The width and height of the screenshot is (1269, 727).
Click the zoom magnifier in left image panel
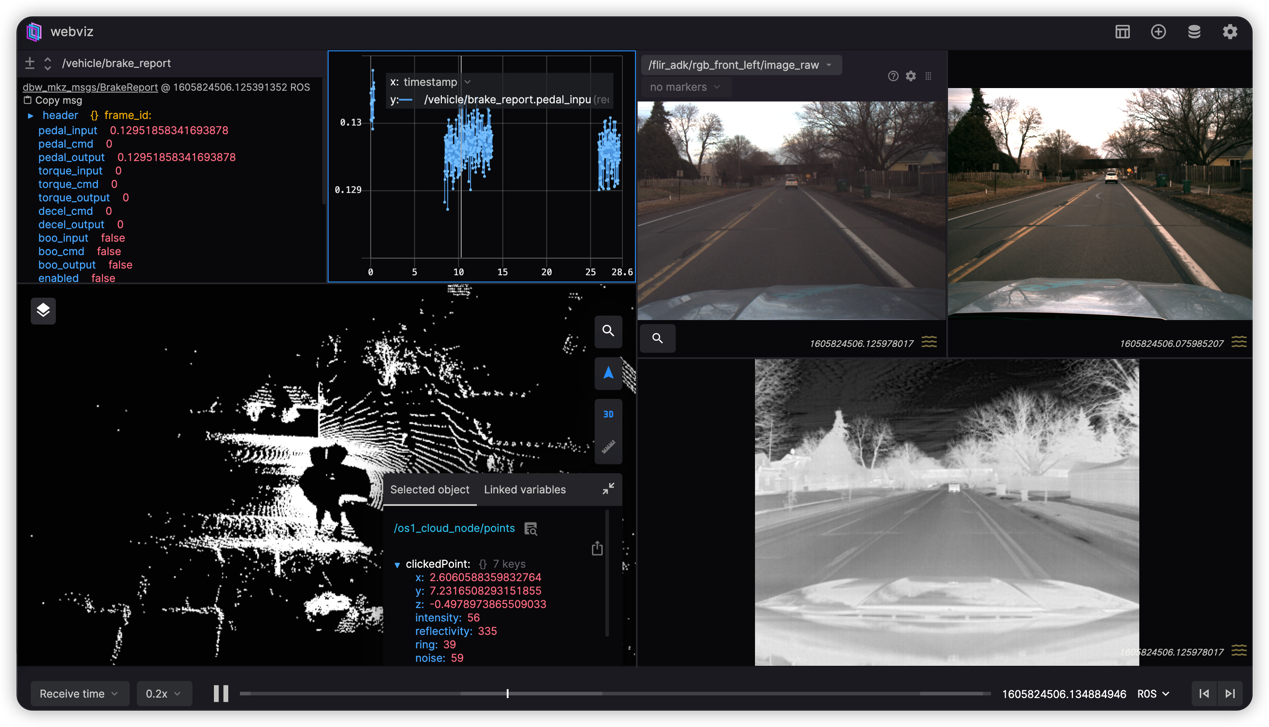tap(657, 338)
